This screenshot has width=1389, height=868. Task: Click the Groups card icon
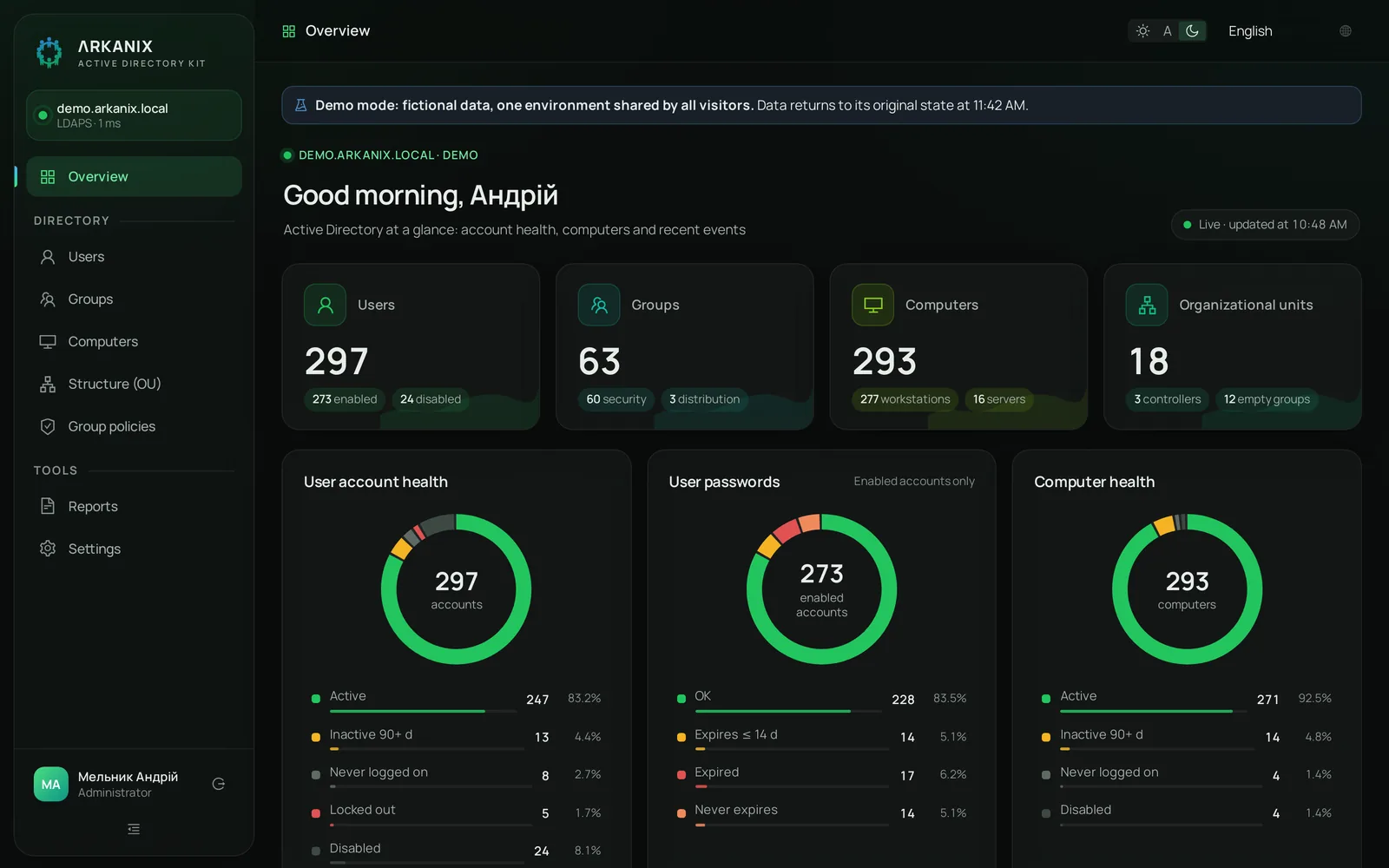point(599,306)
